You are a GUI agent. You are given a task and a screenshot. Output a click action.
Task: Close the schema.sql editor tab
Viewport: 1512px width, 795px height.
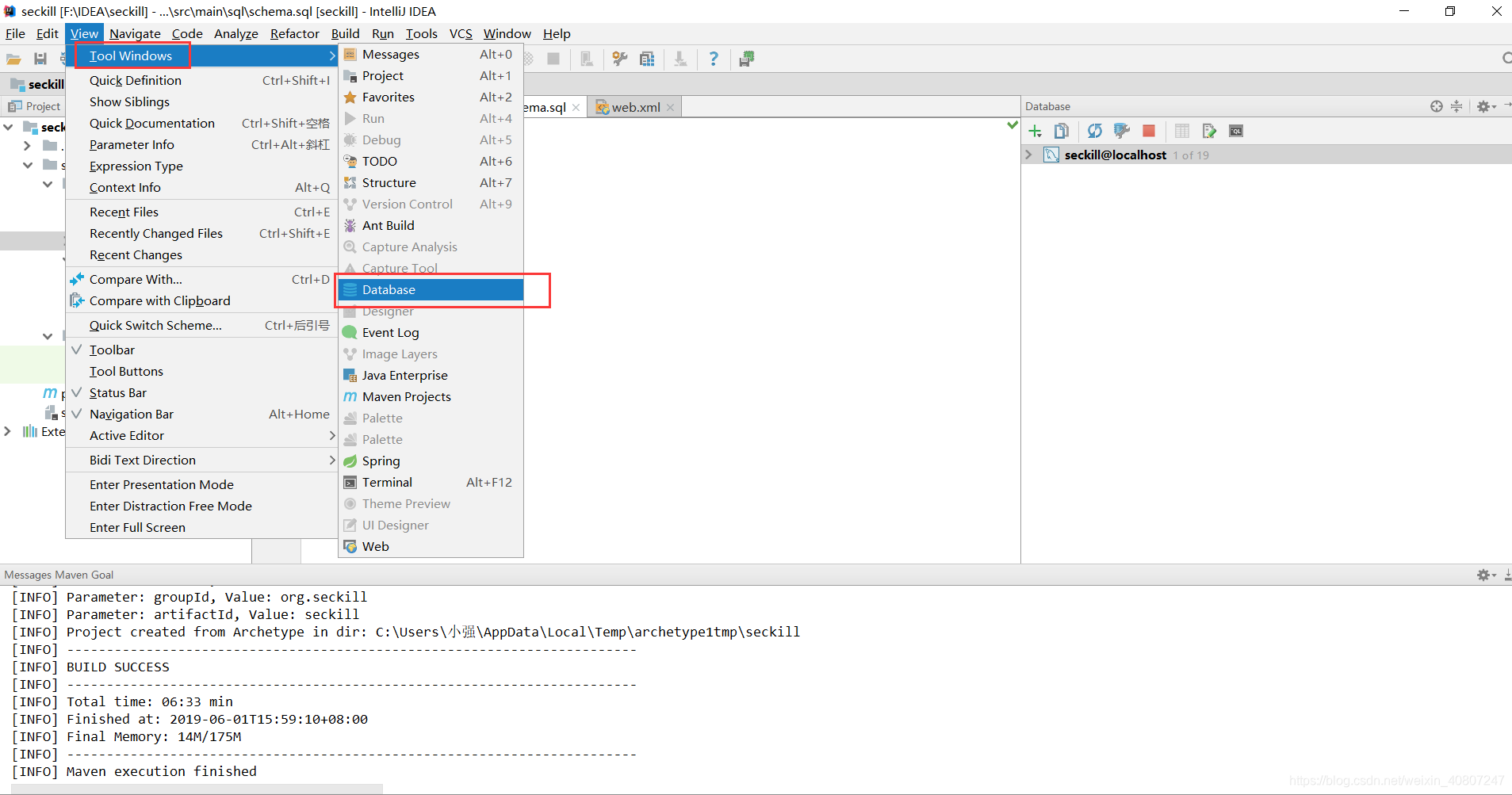pyautogui.click(x=576, y=108)
